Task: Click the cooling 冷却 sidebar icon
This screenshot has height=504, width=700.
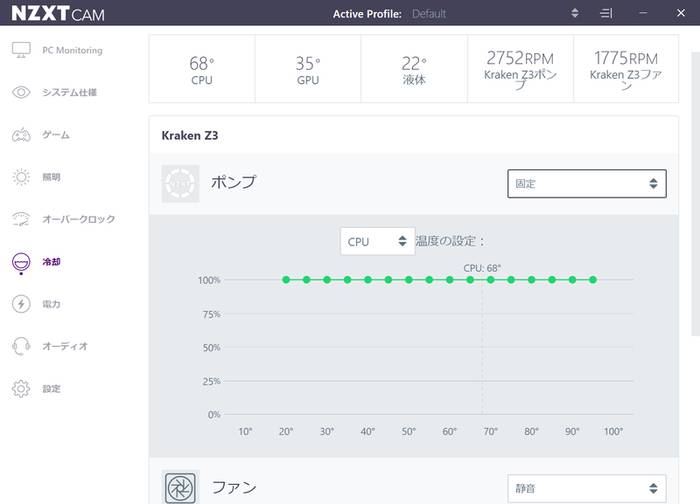Action: pyautogui.click(x=21, y=262)
